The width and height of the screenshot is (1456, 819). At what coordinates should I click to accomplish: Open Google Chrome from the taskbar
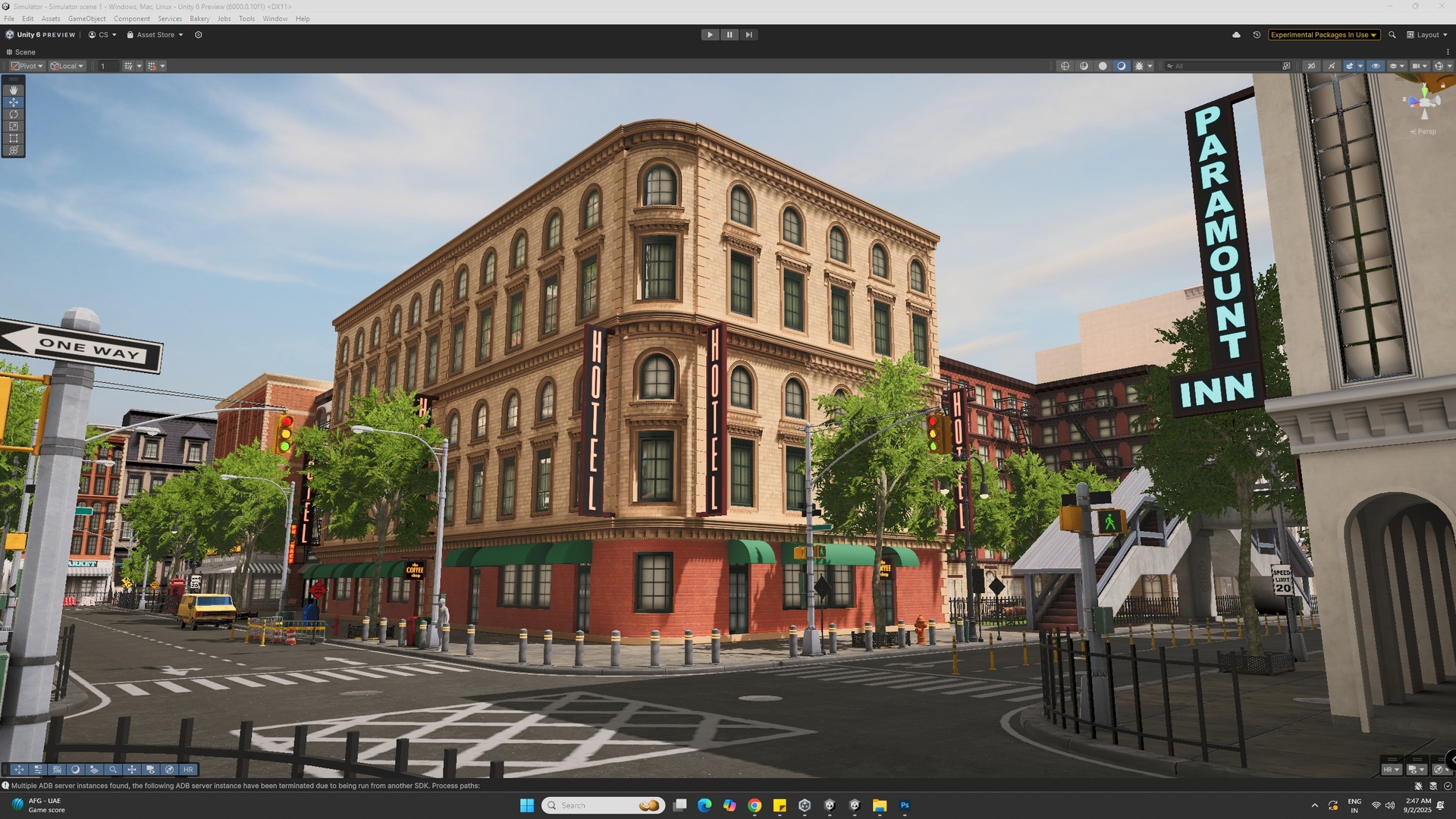click(755, 805)
